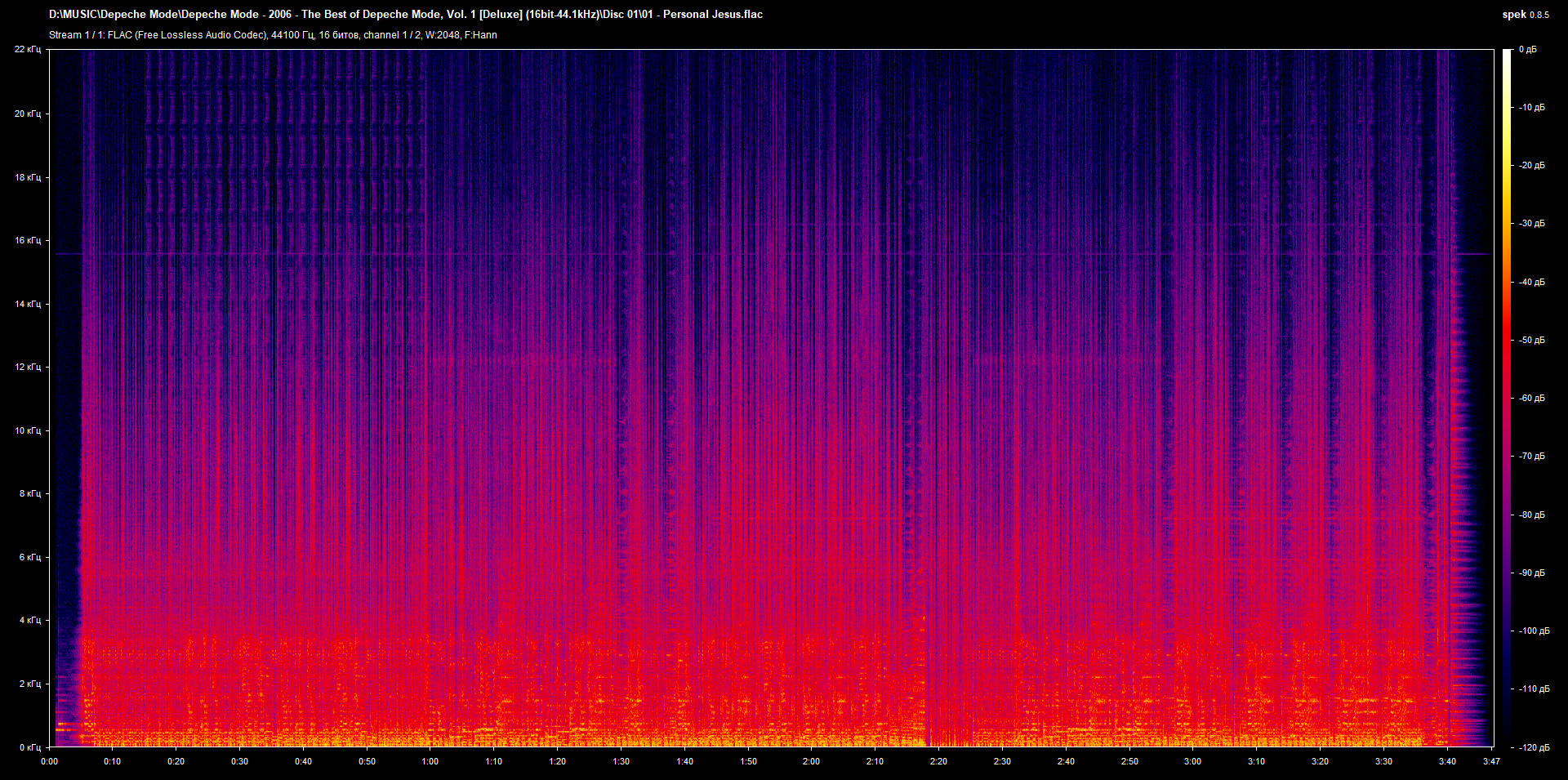
Task: Click the dB color gradient scale bar
Action: point(1507,398)
